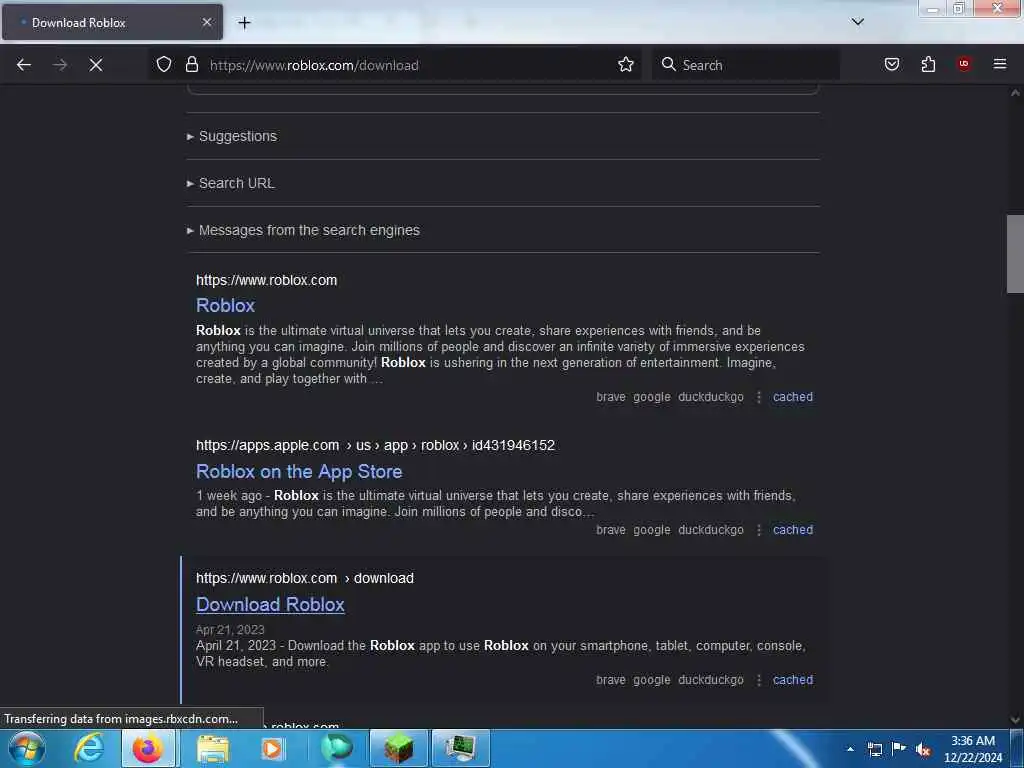The width and height of the screenshot is (1024, 768).
Task: Open a new tab with plus
Action: [244, 23]
